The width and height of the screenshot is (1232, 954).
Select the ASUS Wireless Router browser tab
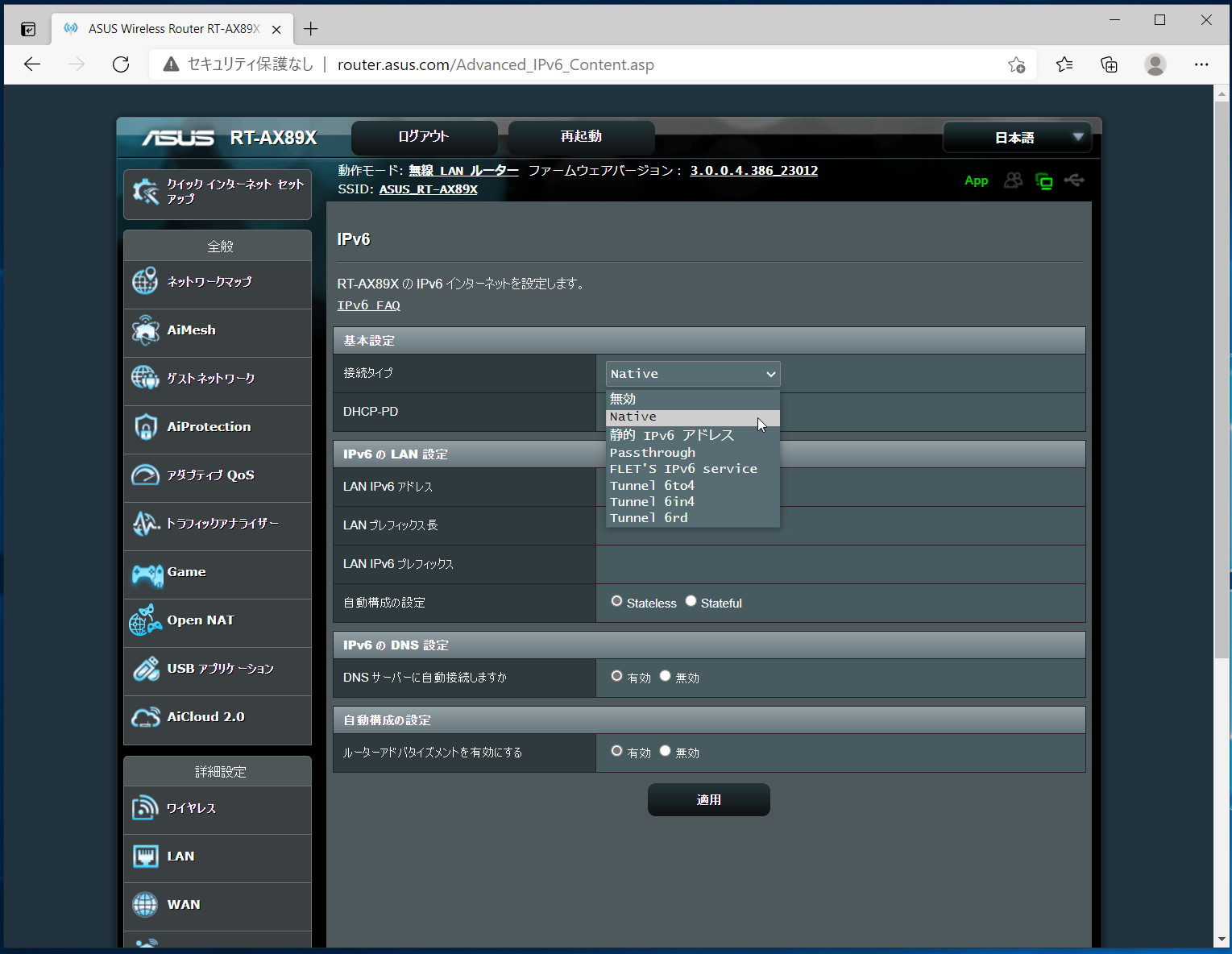click(173, 29)
